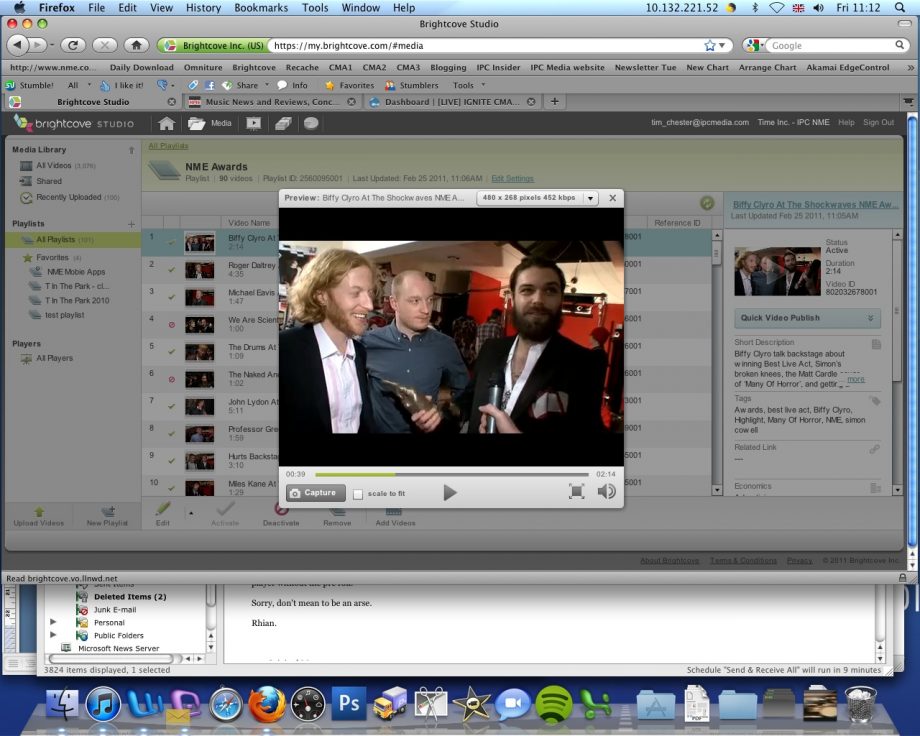Image resolution: width=920 pixels, height=736 pixels.
Task: Click the green refresh playlist icon
Action: (707, 204)
